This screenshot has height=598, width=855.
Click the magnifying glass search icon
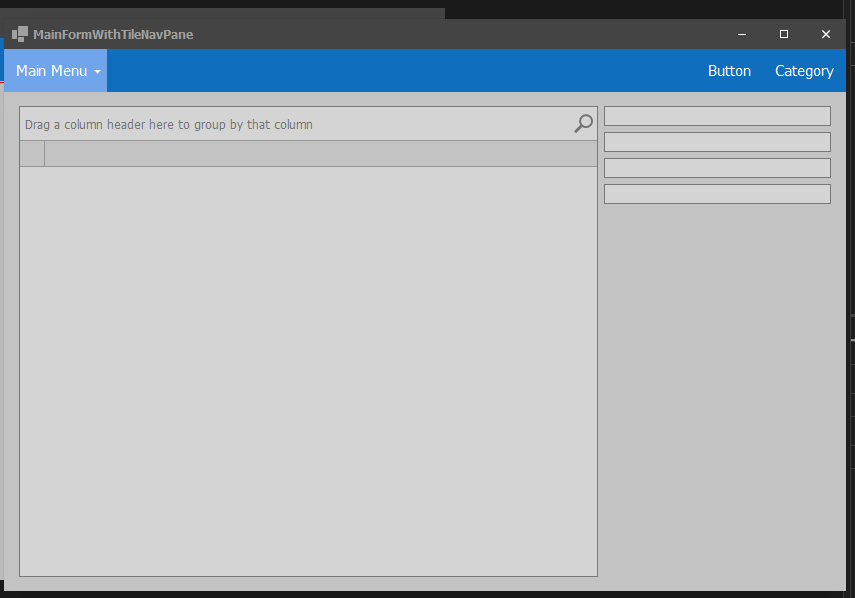583,124
